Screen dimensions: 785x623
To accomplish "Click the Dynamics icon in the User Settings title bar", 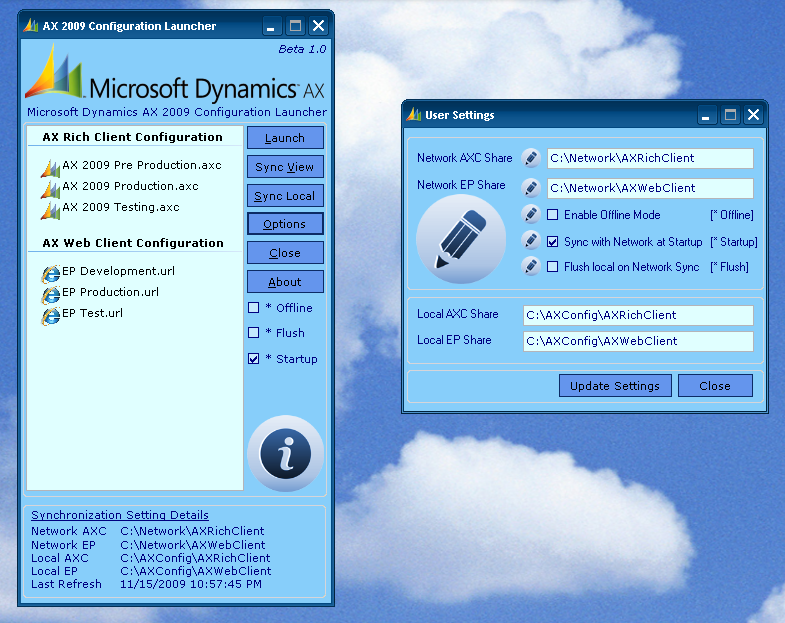I will 414,114.
